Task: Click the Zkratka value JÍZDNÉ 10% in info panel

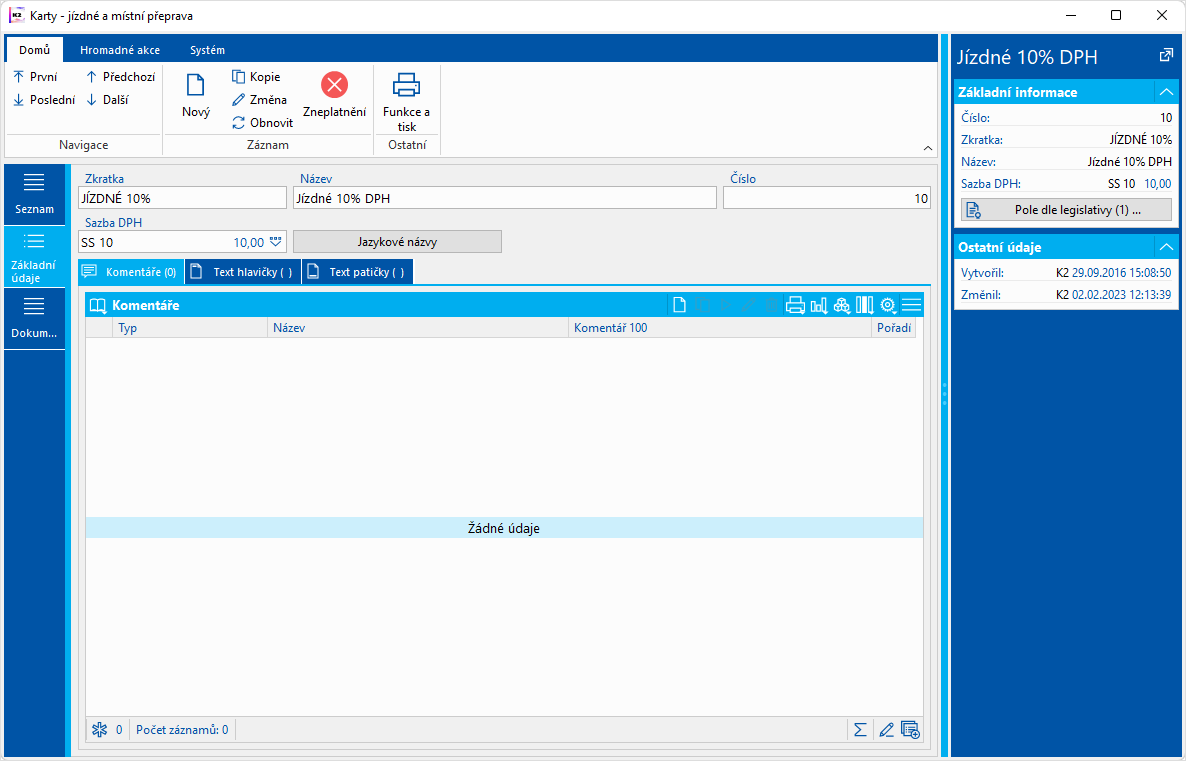Action: tap(1141, 140)
